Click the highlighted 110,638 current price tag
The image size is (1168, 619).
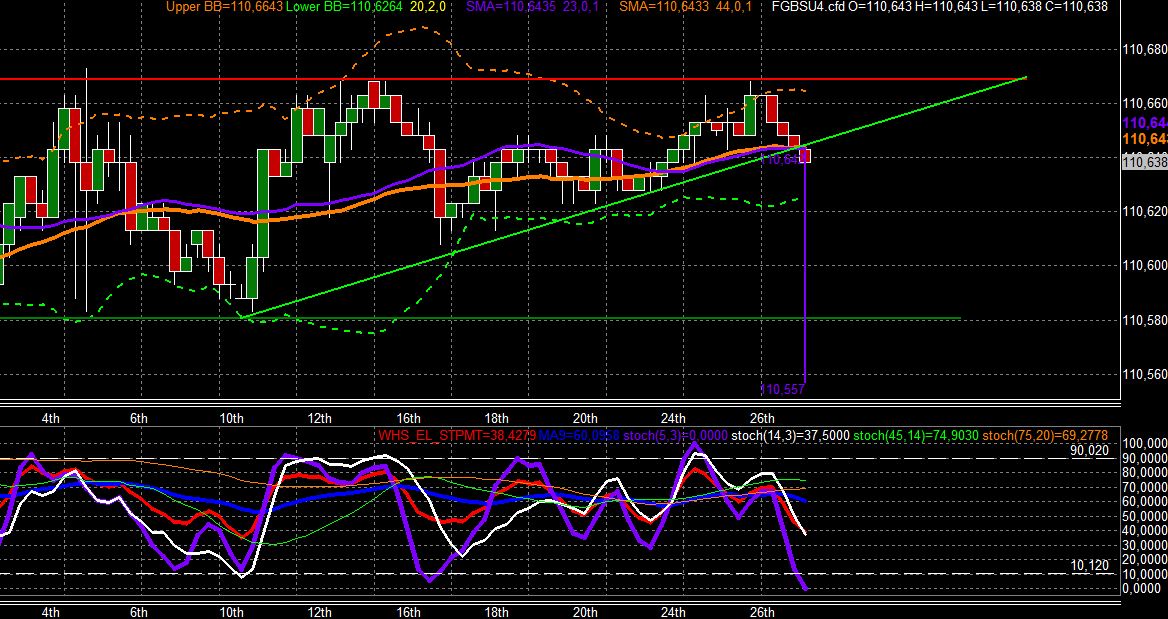tap(1145, 162)
